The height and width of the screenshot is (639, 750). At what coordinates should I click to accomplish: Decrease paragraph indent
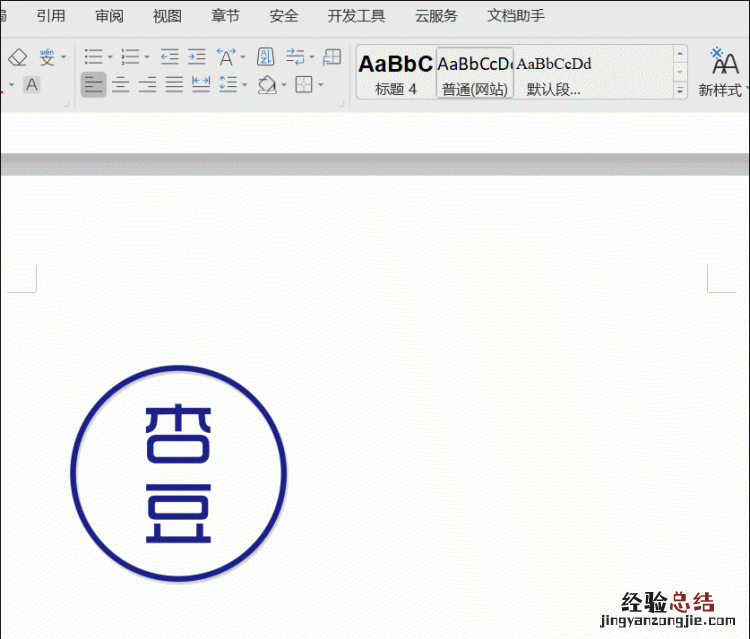coord(169,57)
